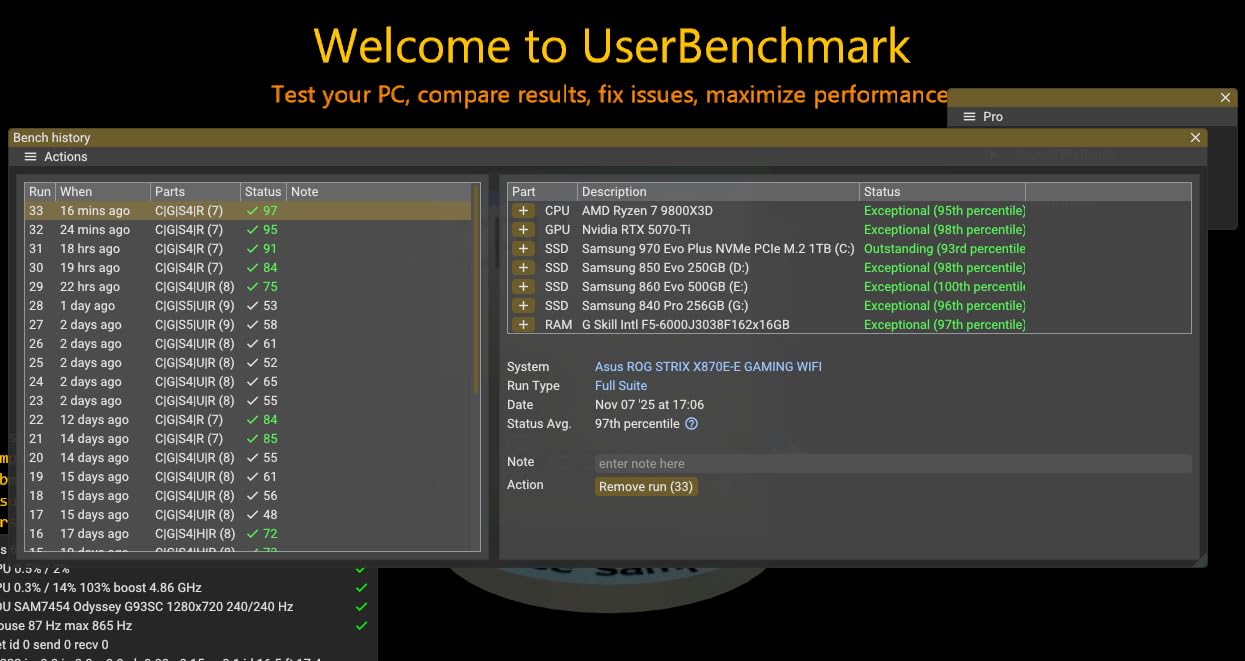Image resolution: width=1245 pixels, height=661 pixels.
Task: Select run 24 with status 65
Action: tap(247, 382)
